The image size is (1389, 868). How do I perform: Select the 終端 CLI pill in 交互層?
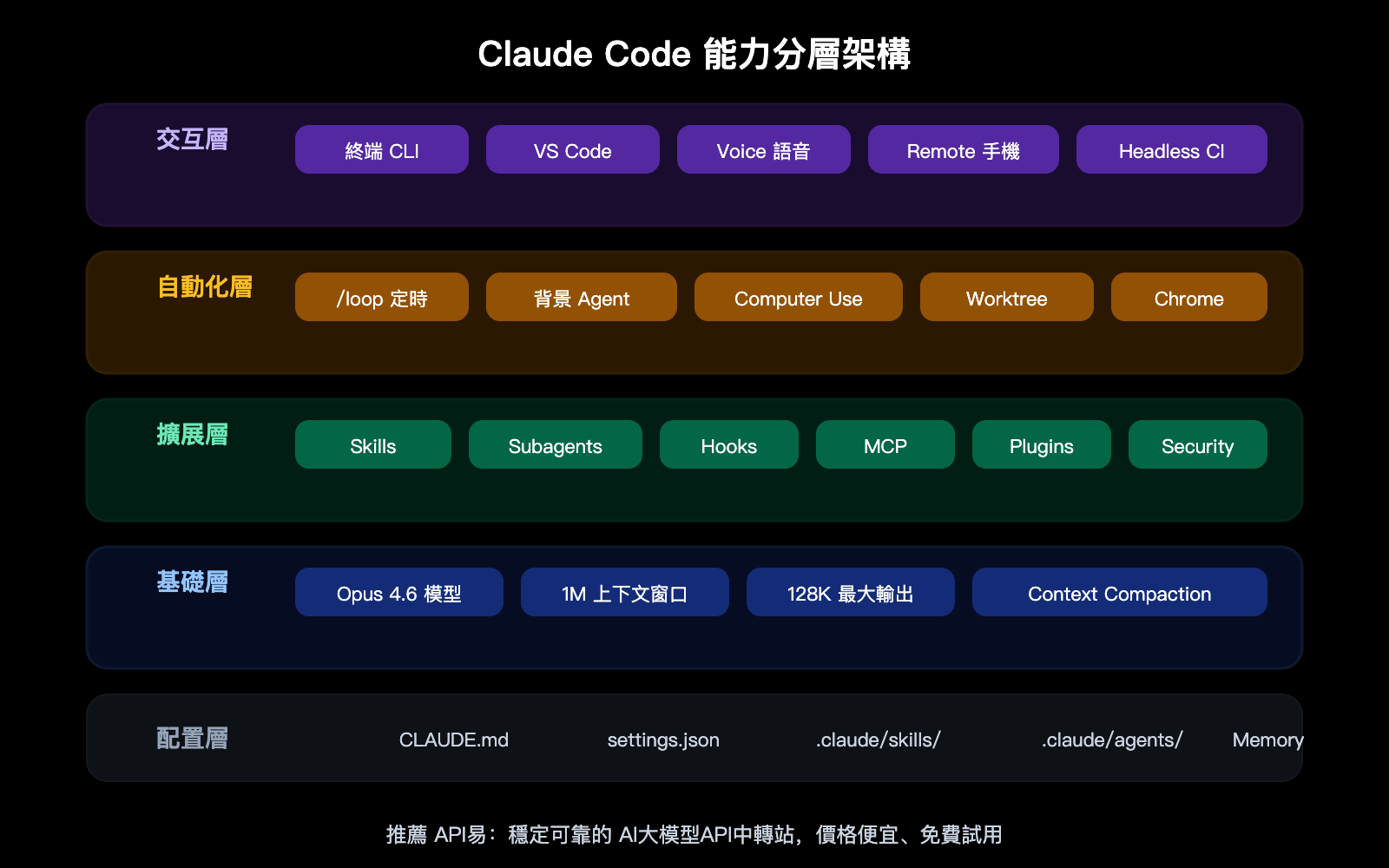coord(382,149)
